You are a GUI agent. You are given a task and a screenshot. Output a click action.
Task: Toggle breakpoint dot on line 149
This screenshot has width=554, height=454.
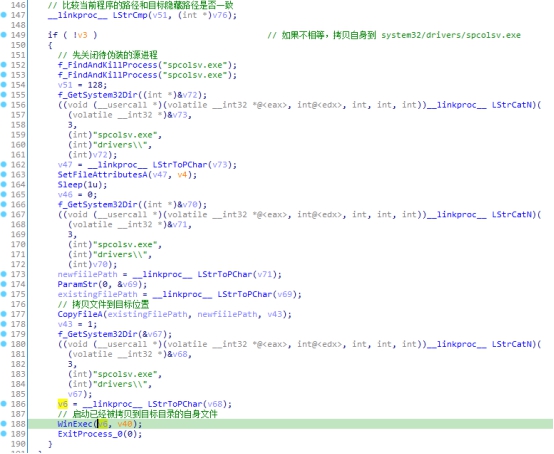click(4, 35)
